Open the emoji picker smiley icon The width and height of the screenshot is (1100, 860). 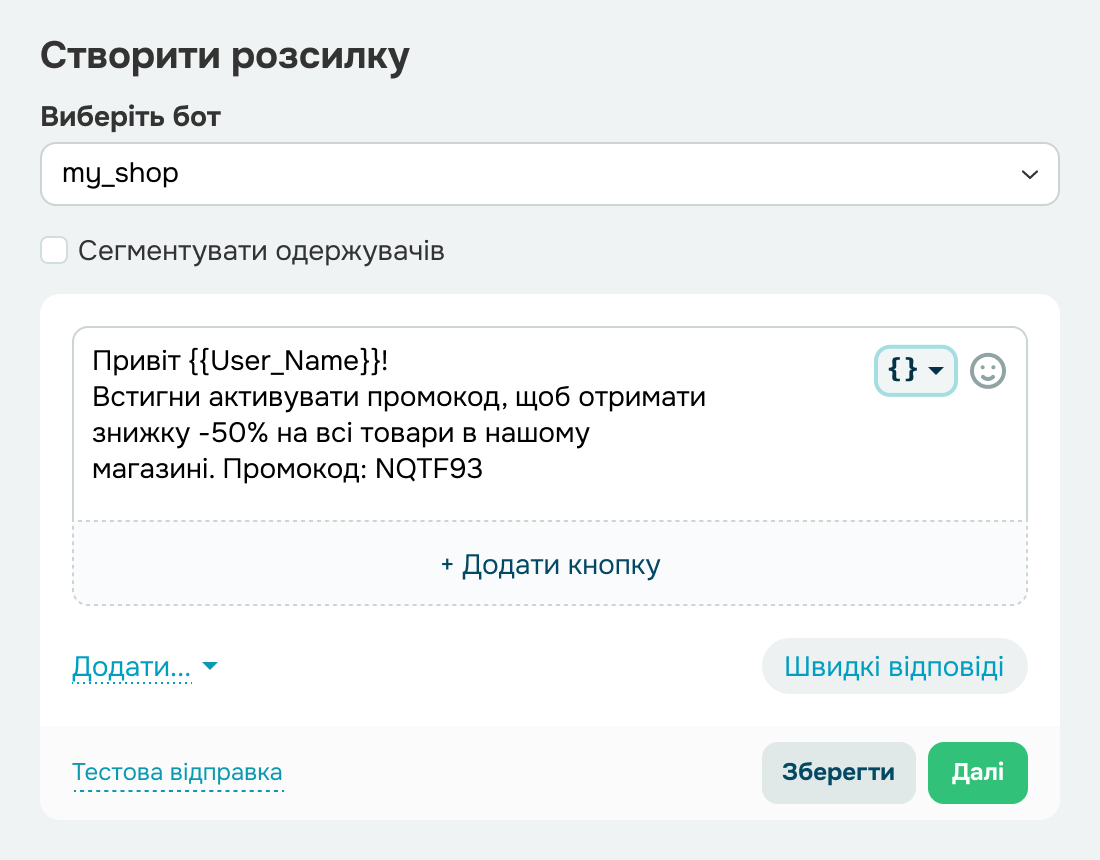pos(988,371)
